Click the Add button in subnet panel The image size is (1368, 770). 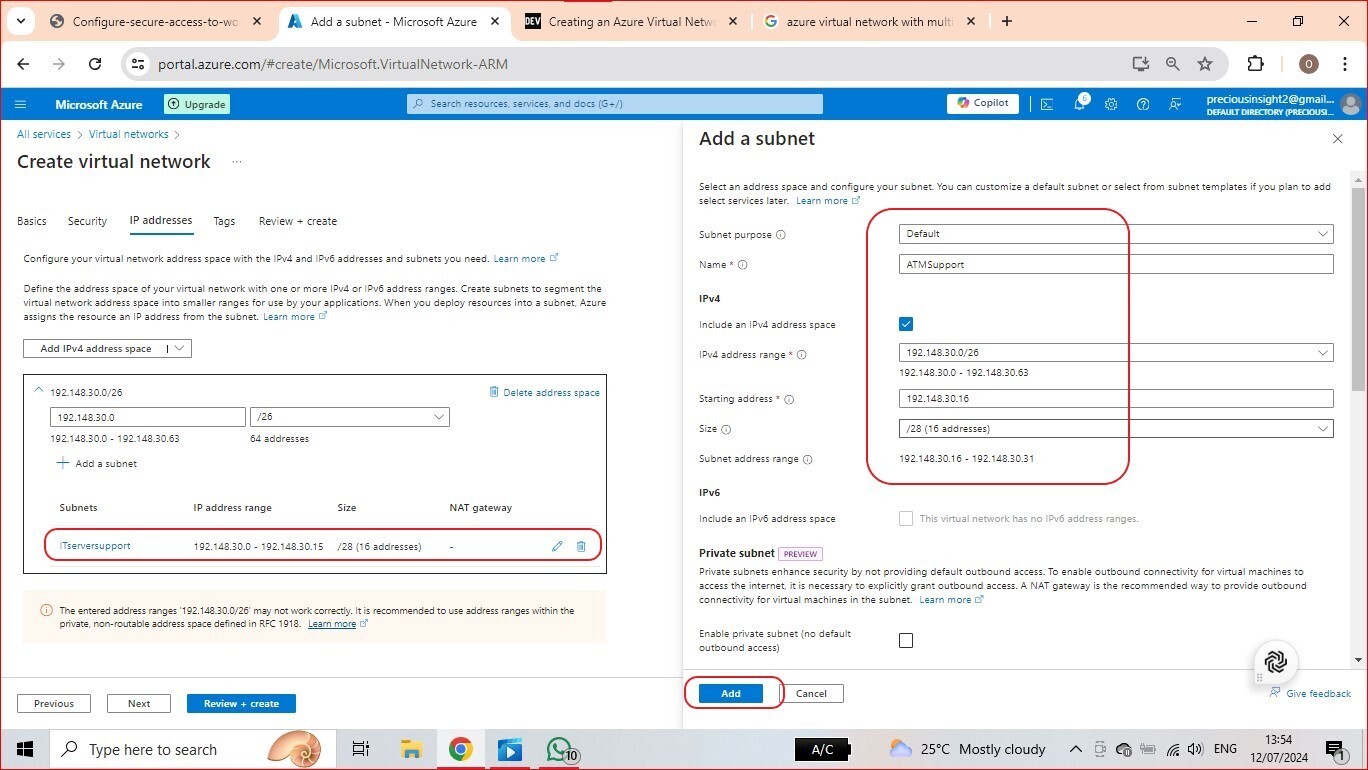[x=731, y=693]
